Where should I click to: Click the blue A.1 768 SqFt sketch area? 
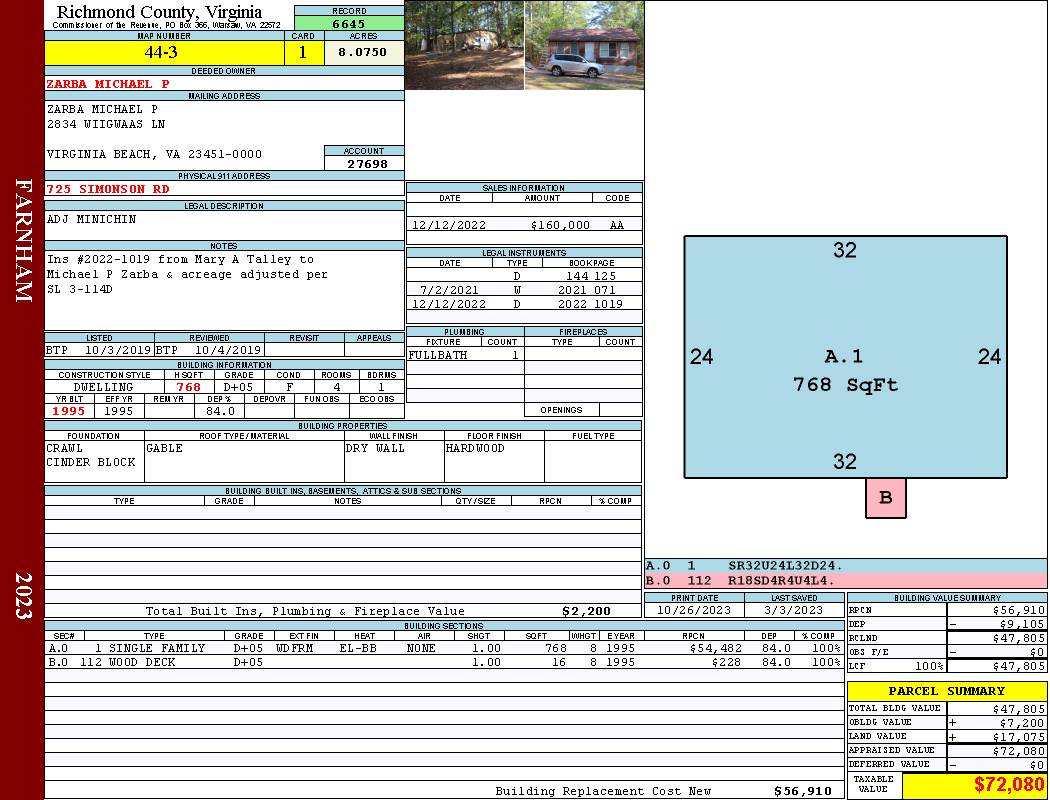[845, 357]
